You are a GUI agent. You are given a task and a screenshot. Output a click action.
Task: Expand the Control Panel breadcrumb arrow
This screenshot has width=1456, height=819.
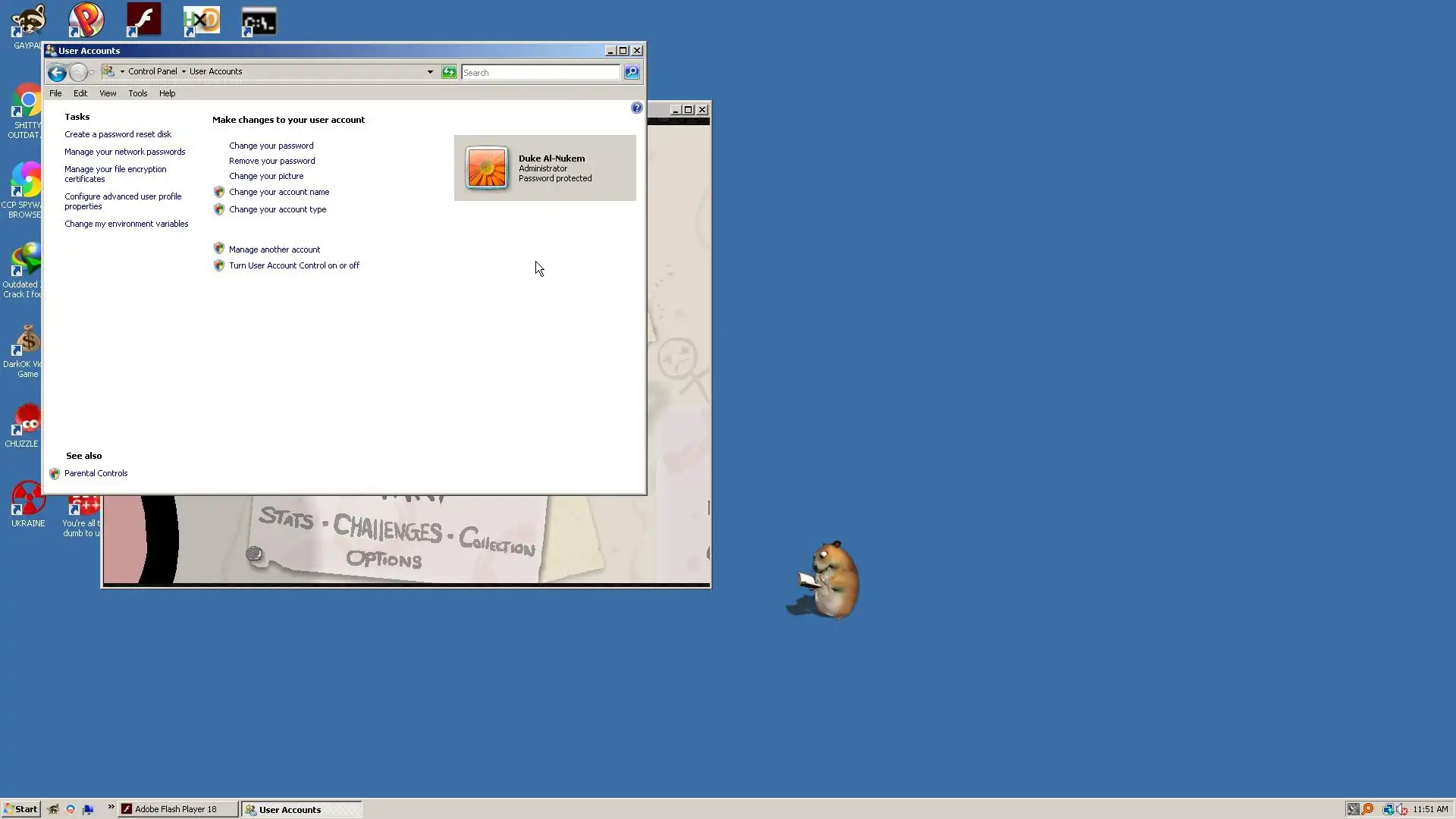pos(184,71)
